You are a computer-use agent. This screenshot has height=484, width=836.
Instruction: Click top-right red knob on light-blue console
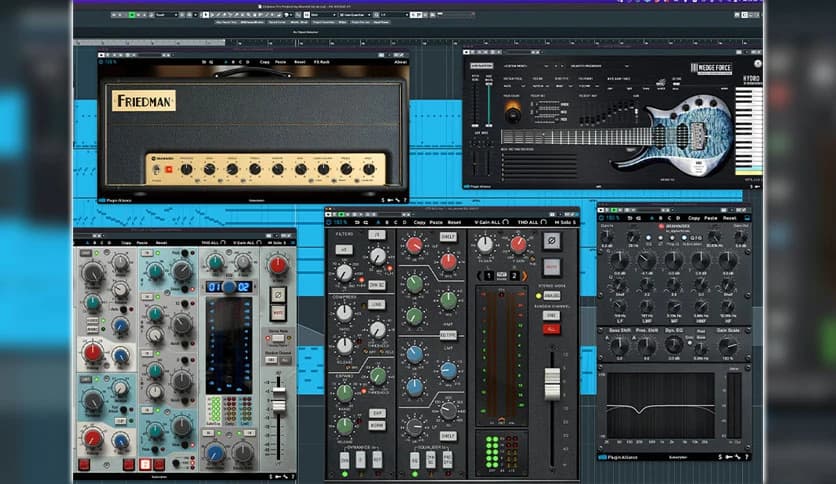click(277, 264)
